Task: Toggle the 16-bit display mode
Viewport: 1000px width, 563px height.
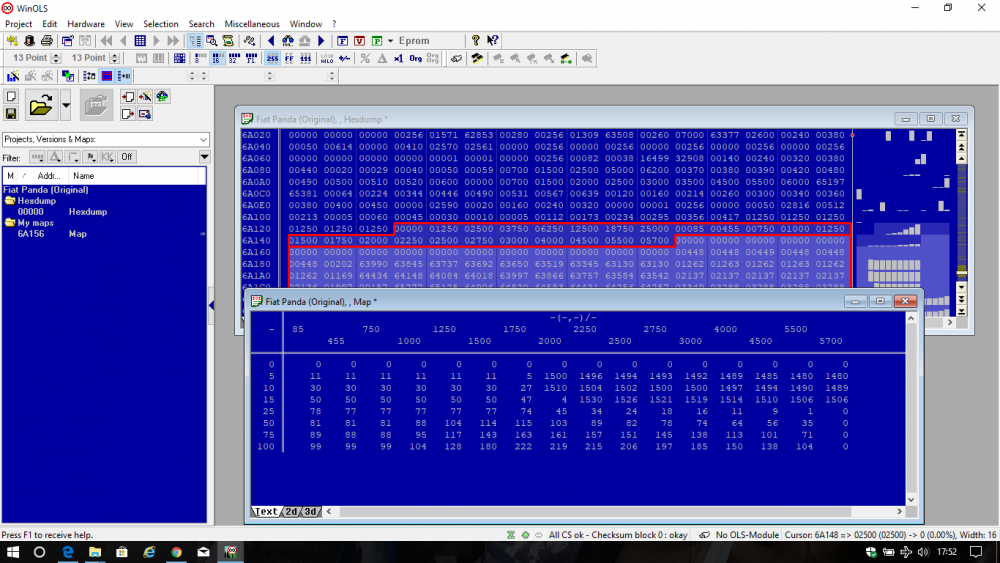Action: coord(217,59)
